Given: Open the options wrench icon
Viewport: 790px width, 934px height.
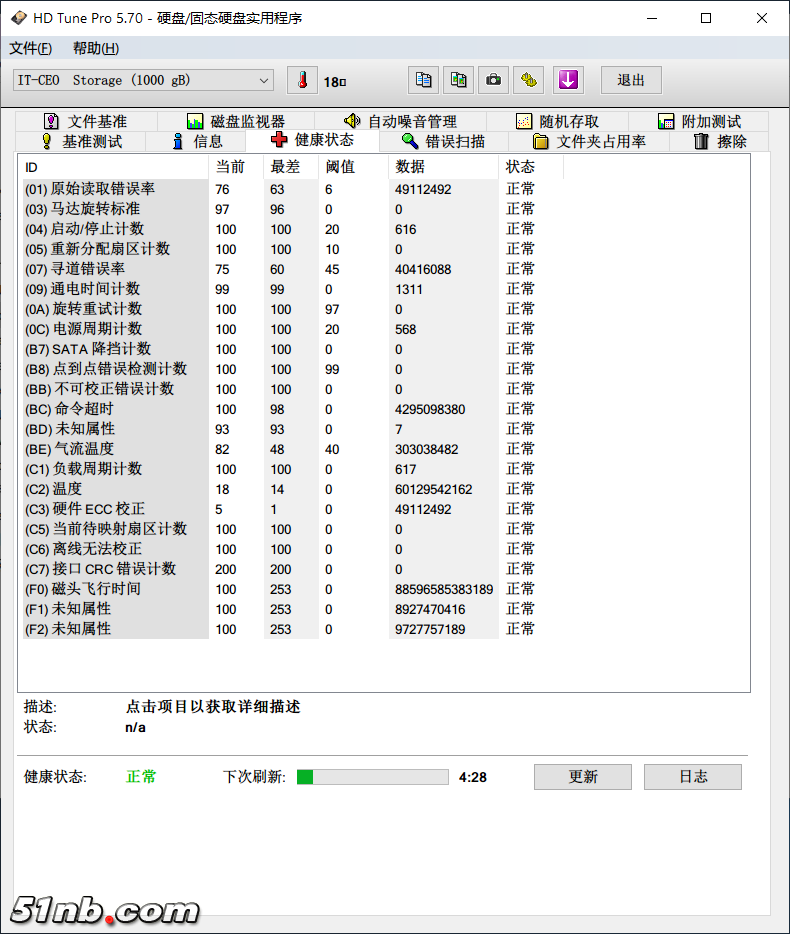Looking at the screenshot, I should 528,80.
